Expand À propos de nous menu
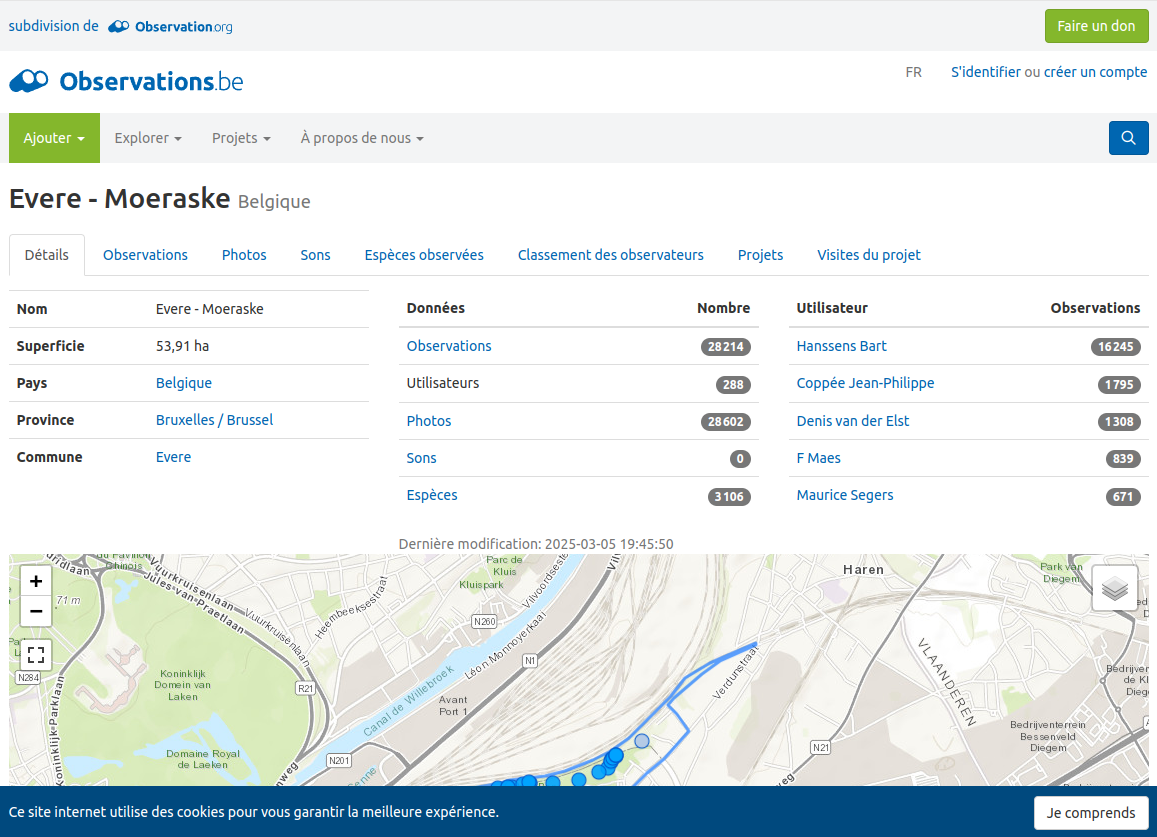Viewport: 1157px width, 837px height. (x=362, y=138)
